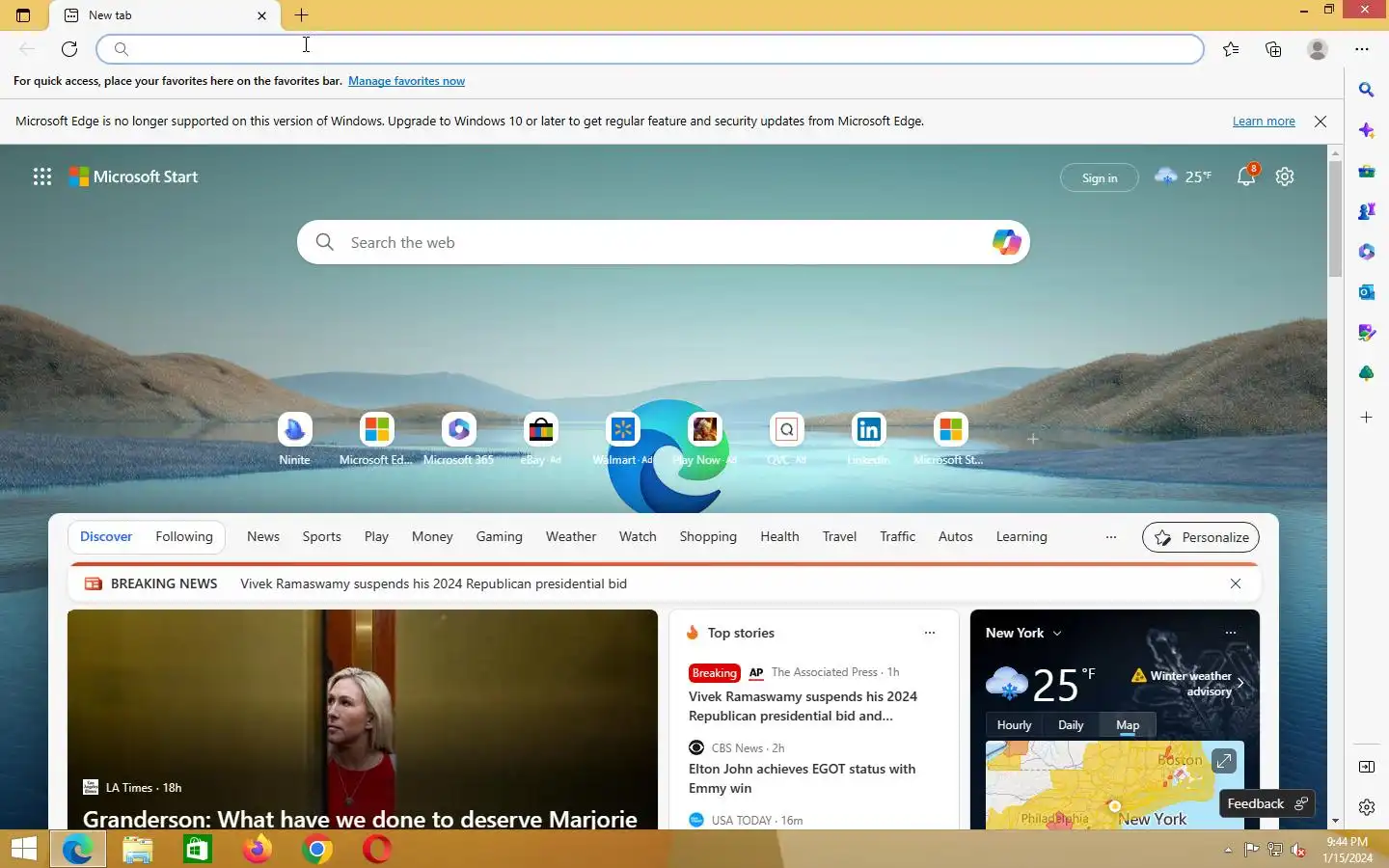Open the News category
The width and height of the screenshot is (1389, 868).
click(x=263, y=536)
